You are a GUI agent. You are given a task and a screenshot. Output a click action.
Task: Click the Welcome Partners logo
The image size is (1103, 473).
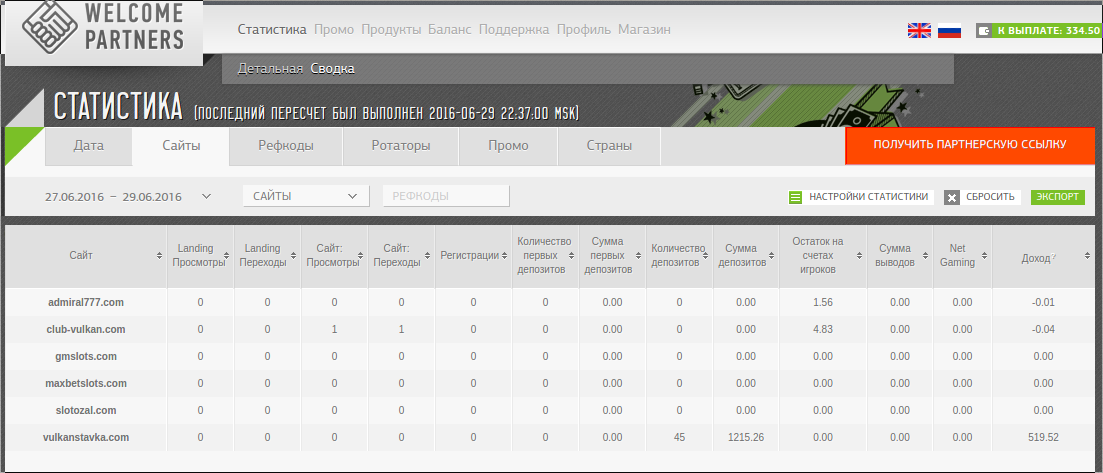click(x=103, y=30)
